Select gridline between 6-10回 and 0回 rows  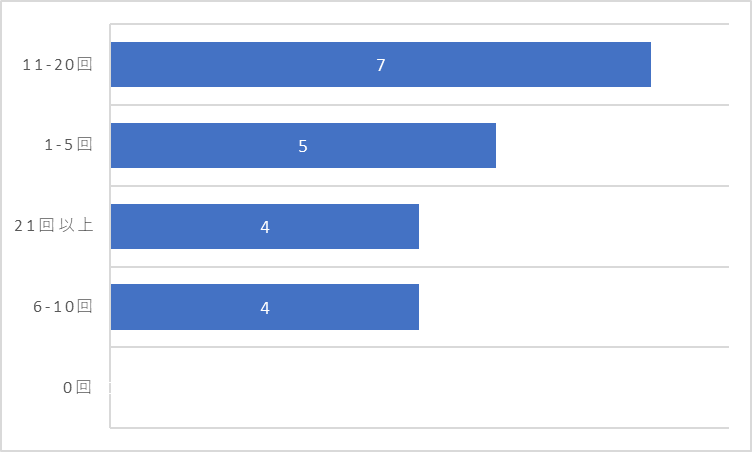[x=420, y=347]
